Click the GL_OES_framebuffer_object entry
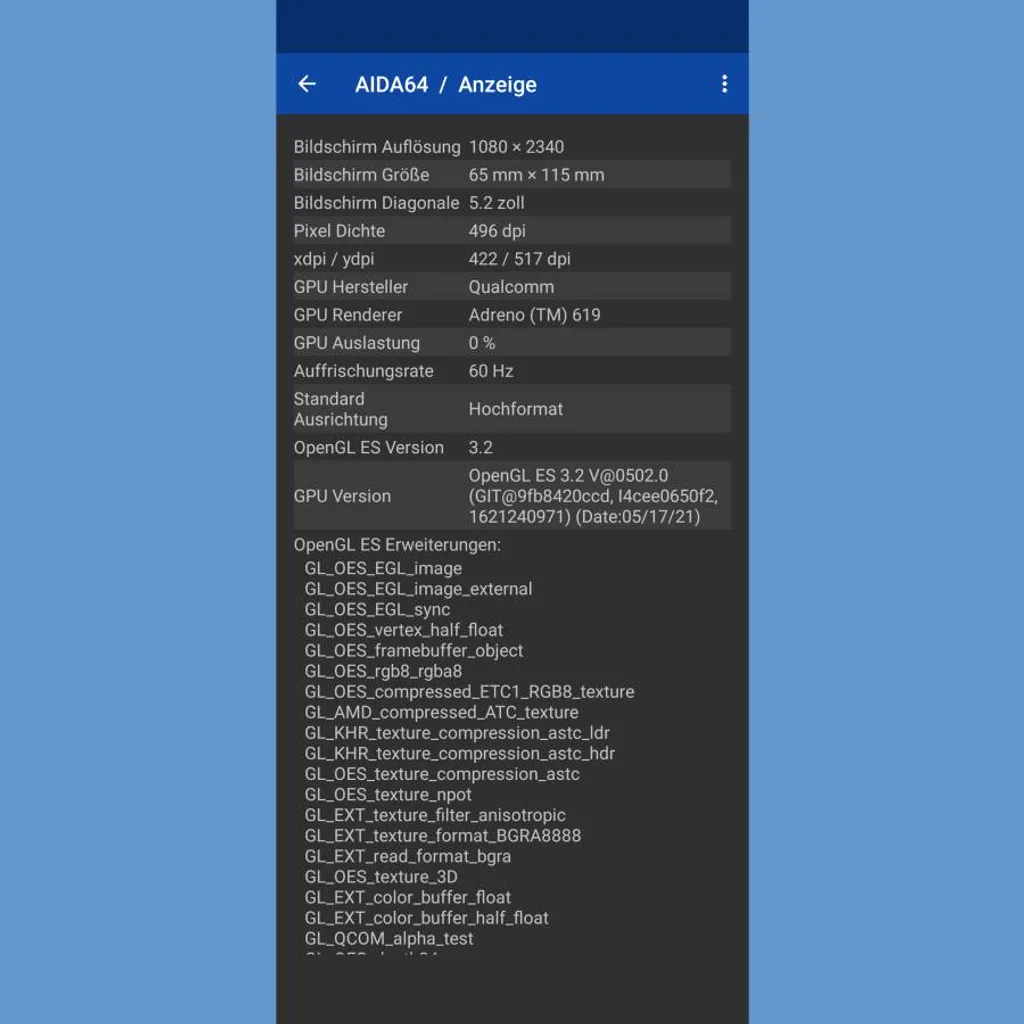1024x1024 pixels. (x=414, y=651)
